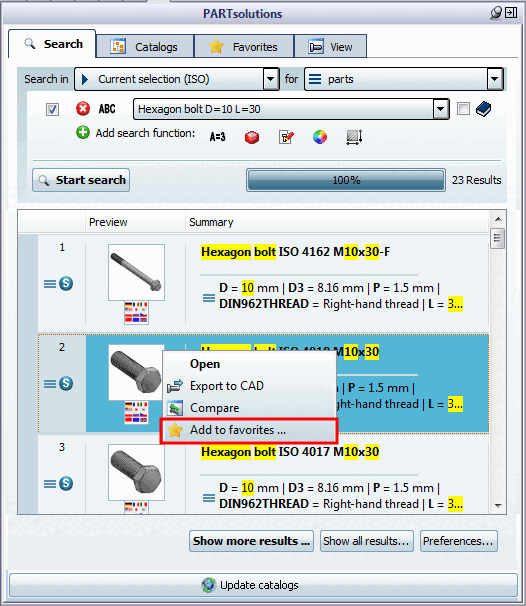The image size is (526, 606).
Task: Click the Summary column header
Action: (211, 222)
